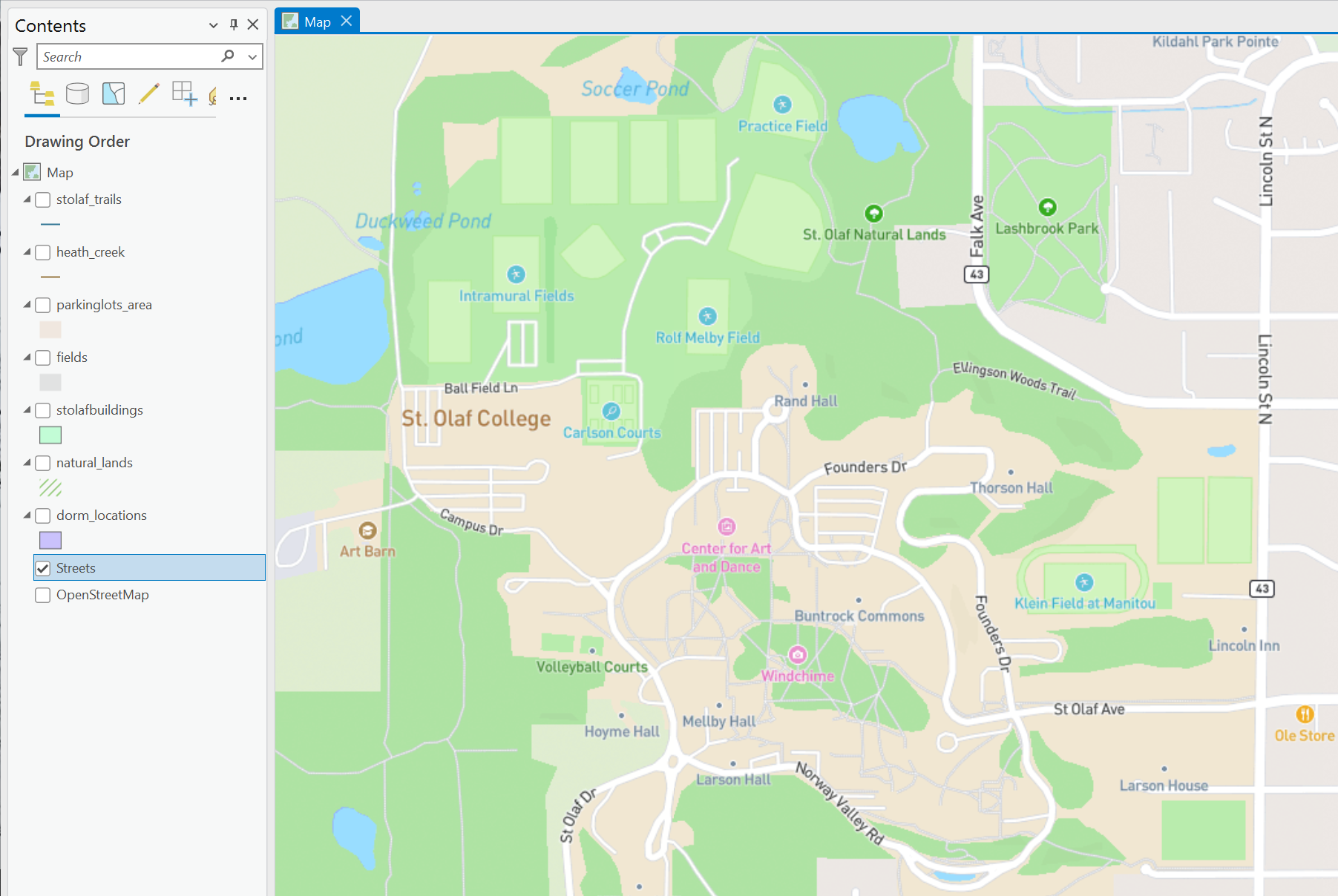The image size is (1338, 896).
Task: Switch to List By Selection view
Action: tap(113, 94)
